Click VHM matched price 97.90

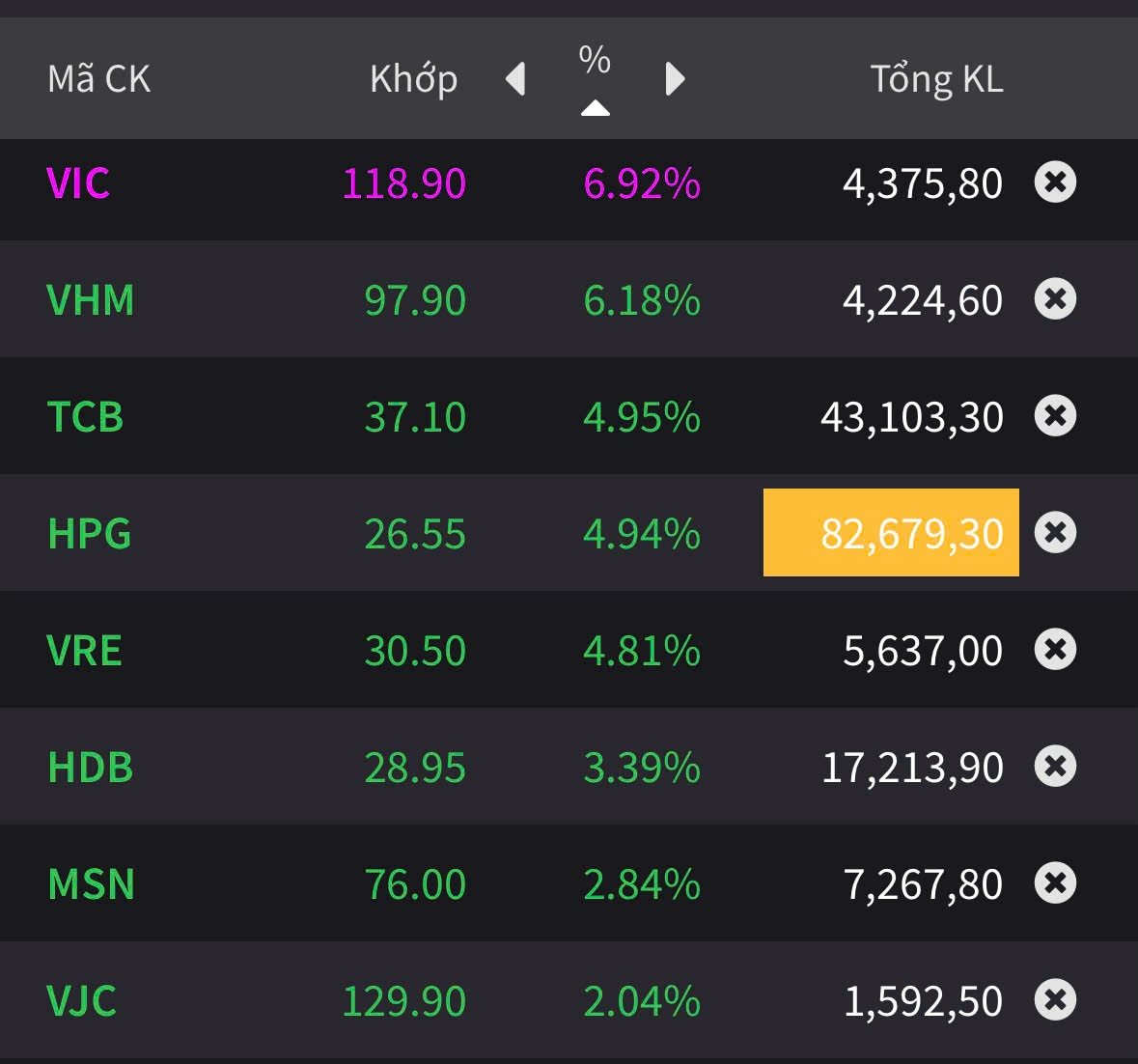415,300
